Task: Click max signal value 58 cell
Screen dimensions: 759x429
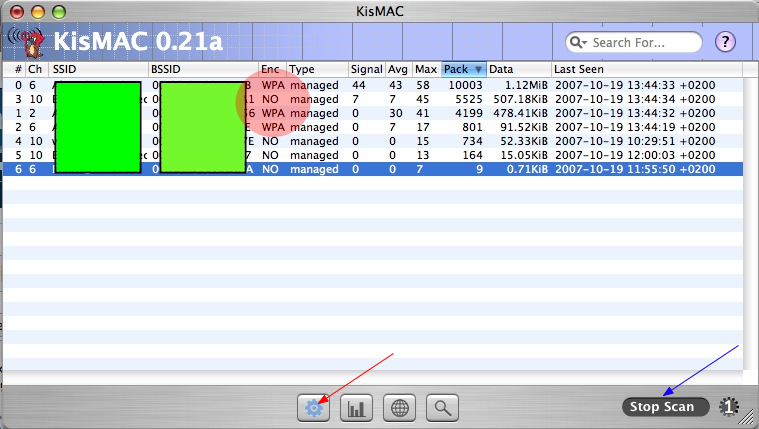Action: tap(423, 85)
